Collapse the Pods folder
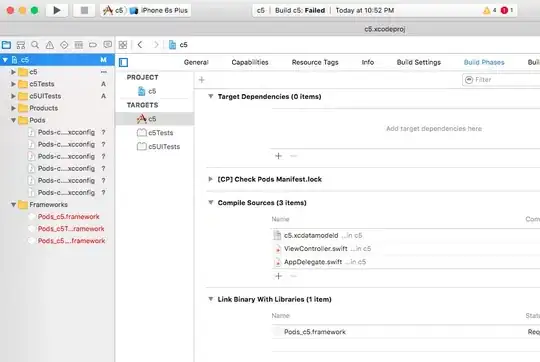Viewport: 540px width, 362px height. point(13,120)
